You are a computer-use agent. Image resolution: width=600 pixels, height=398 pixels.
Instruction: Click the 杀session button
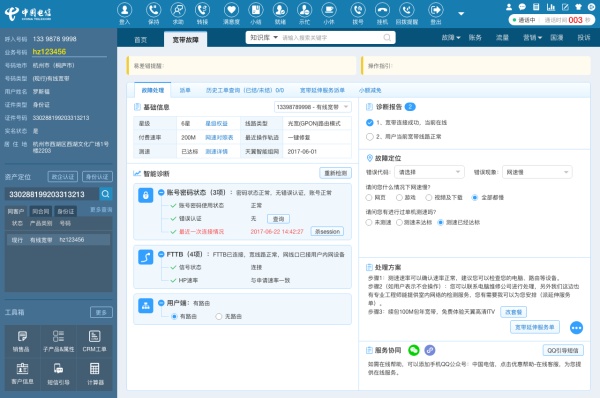pos(327,232)
